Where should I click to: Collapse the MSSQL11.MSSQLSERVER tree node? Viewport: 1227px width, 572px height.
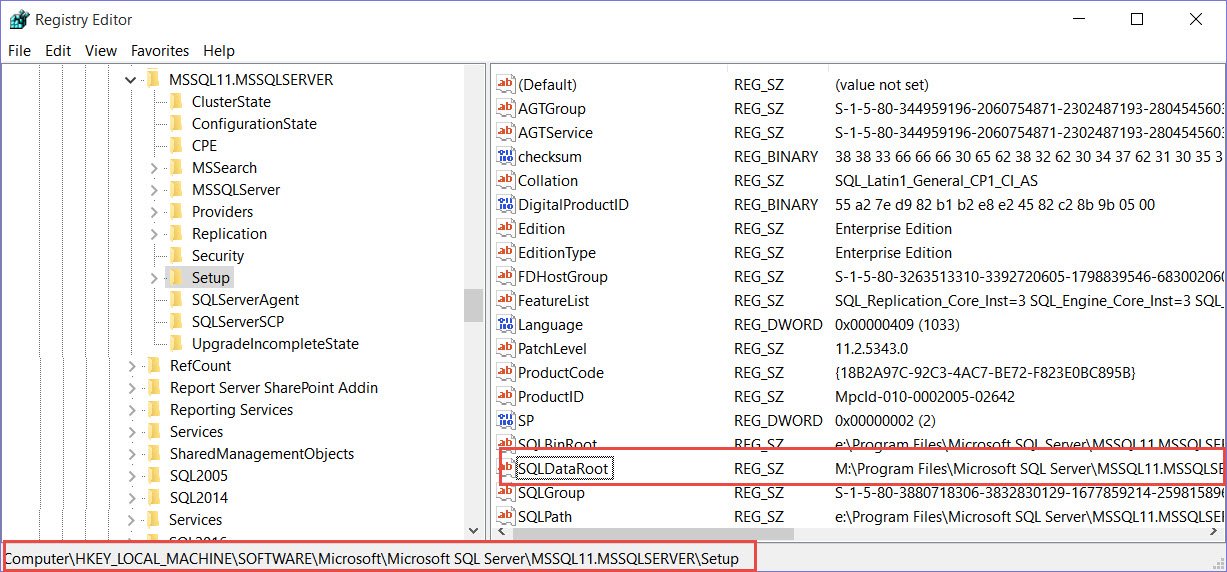click(x=131, y=80)
